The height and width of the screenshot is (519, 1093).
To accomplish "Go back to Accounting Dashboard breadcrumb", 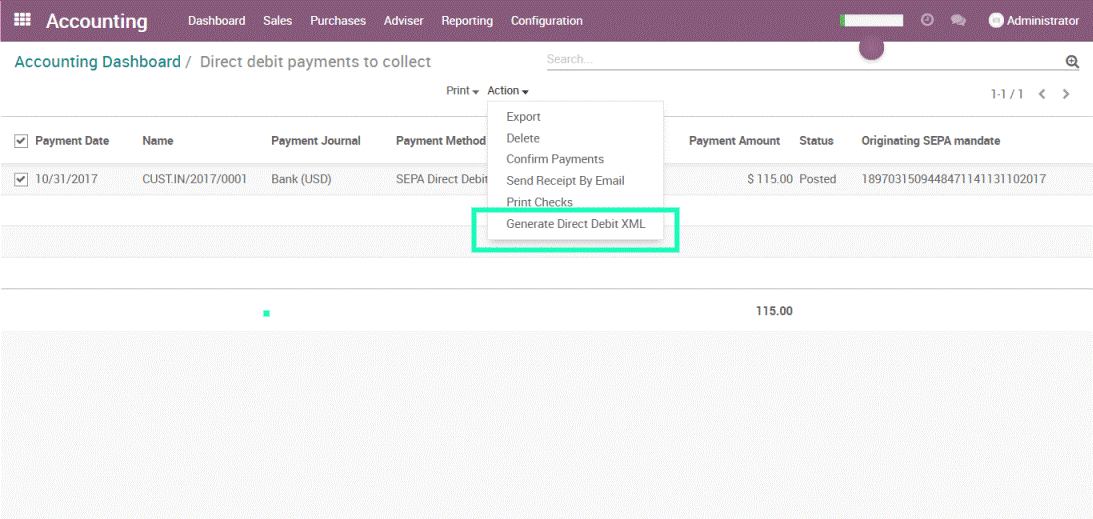I will tap(98, 62).
